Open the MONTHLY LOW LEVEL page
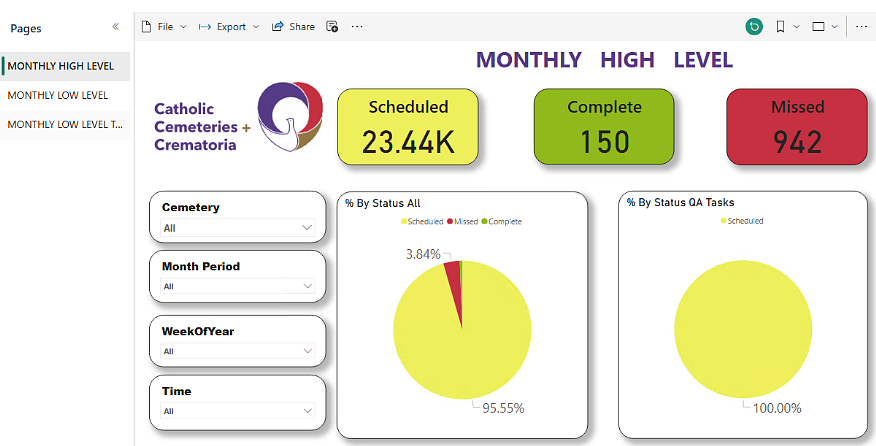This screenshot has width=876, height=446. tap(58, 95)
